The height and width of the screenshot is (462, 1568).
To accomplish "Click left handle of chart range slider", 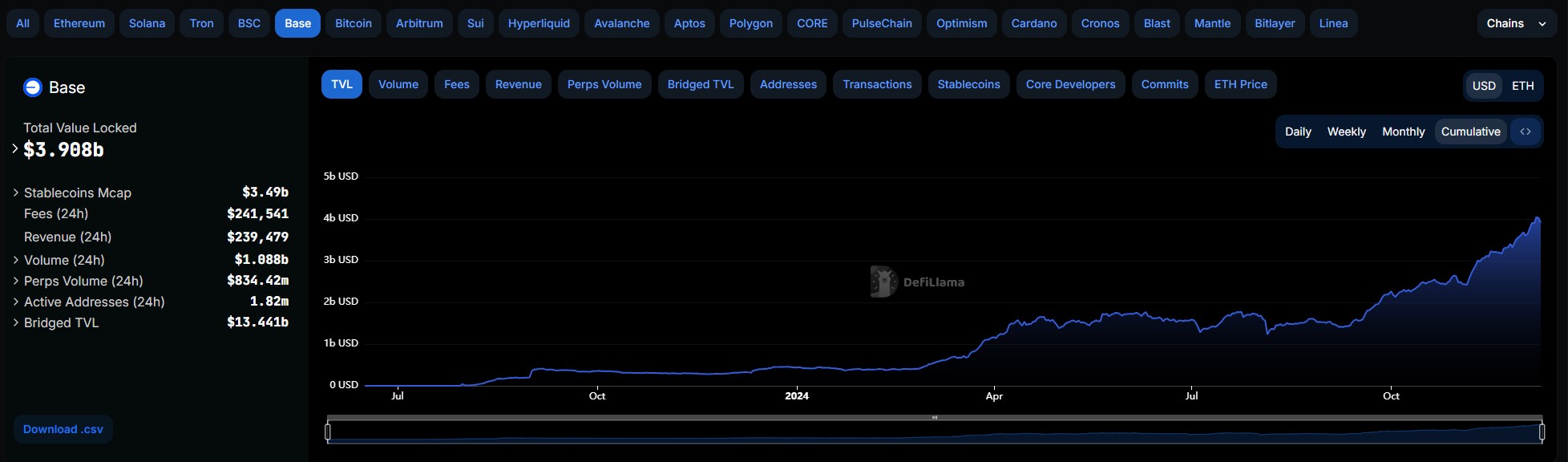I will click(x=328, y=432).
